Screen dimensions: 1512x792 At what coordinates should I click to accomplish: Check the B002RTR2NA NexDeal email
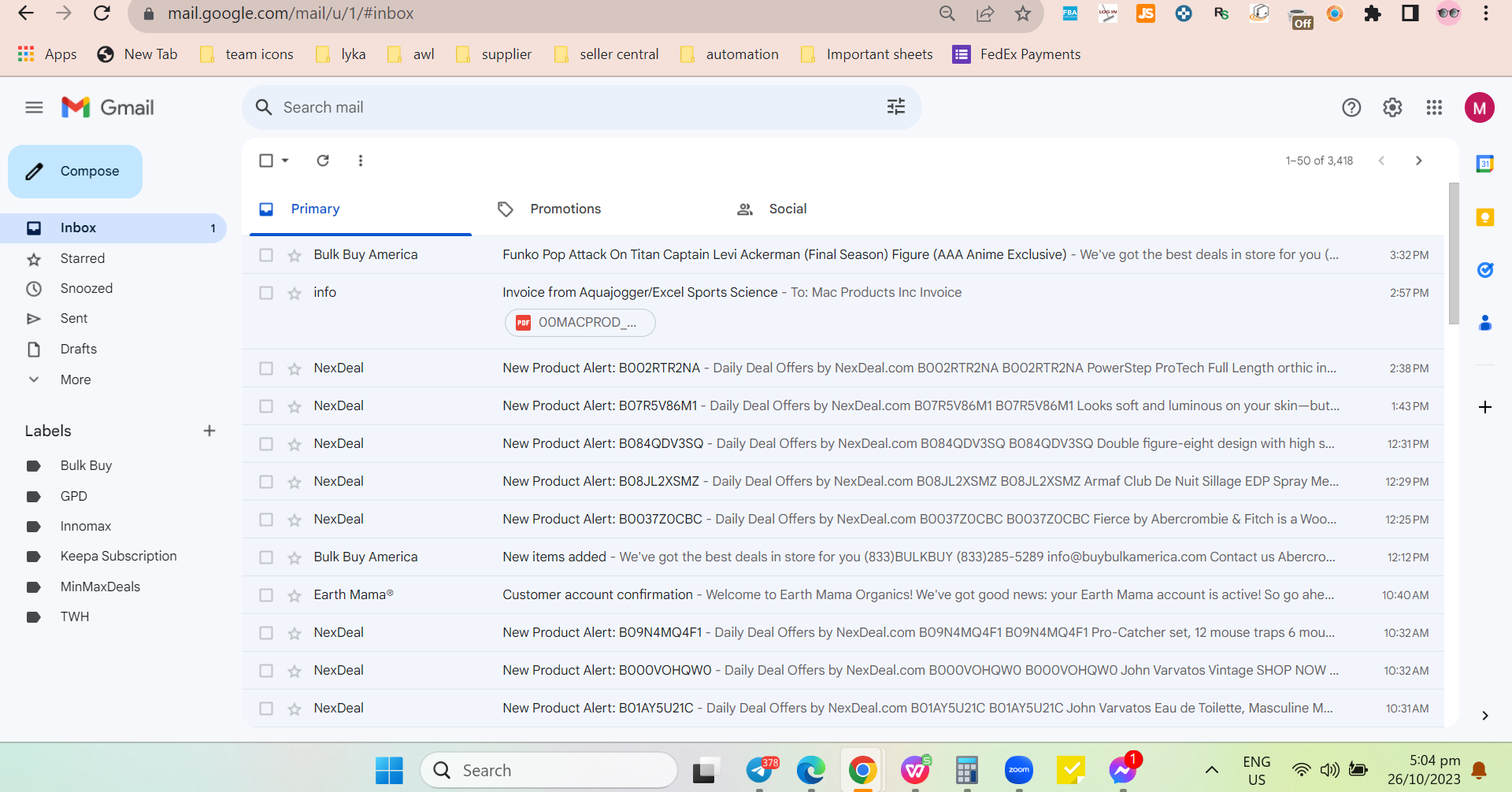[266, 368]
